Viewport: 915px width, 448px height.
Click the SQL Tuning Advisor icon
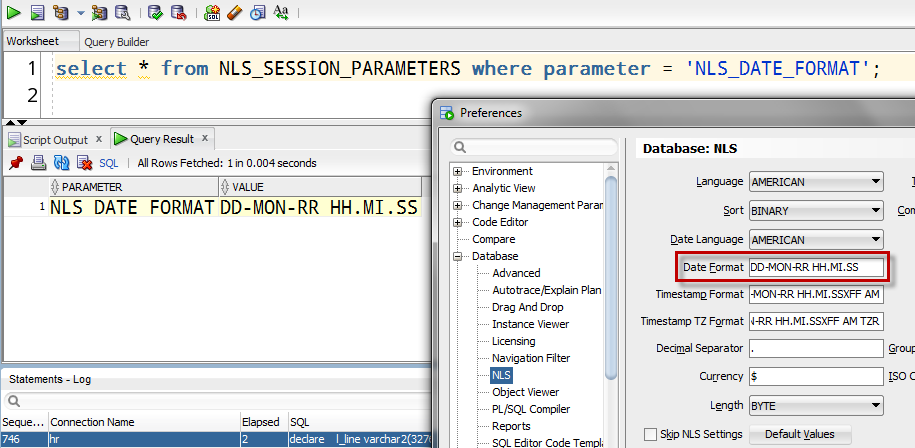tap(123, 12)
